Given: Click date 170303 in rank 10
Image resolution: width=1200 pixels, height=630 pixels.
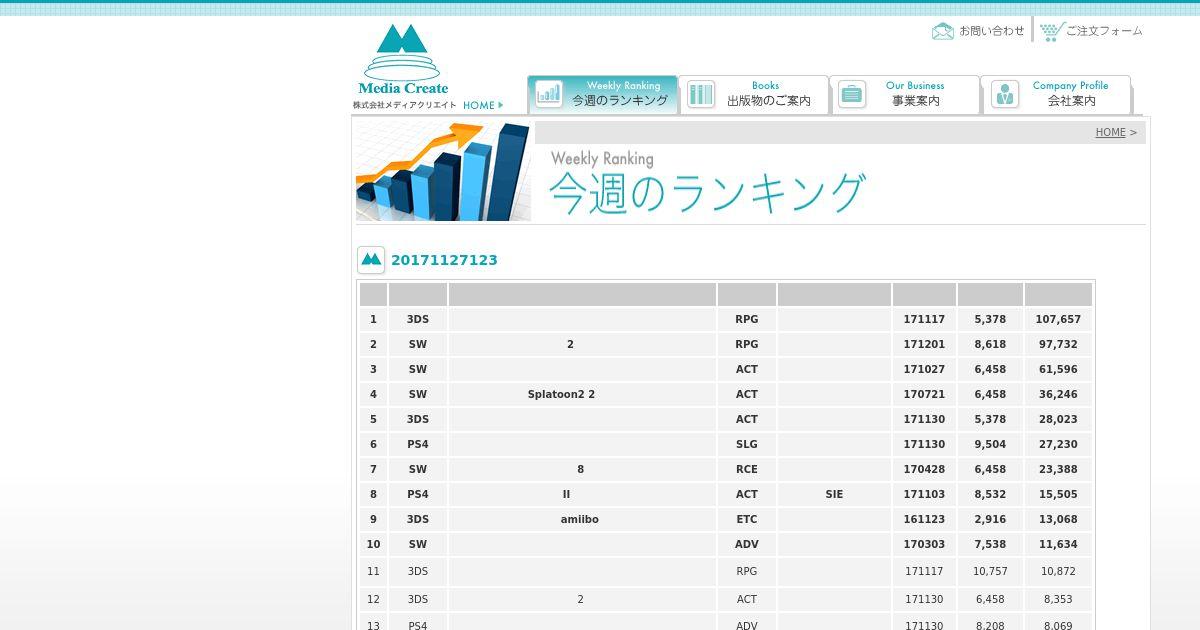Looking at the screenshot, I should (924, 544).
